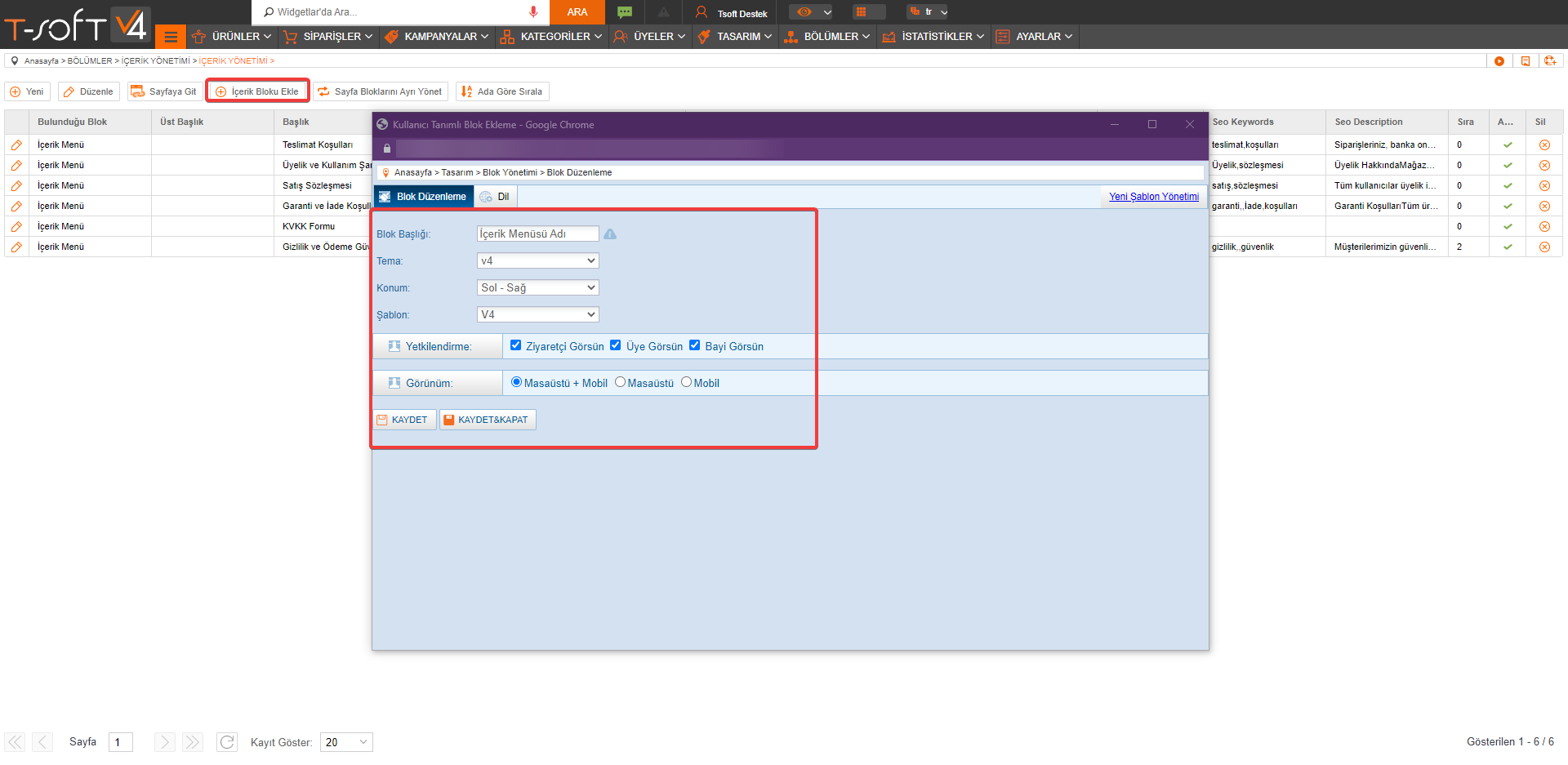1568x765 pixels.
Task: Open Yeni Şablon Yönetimi link
Action: (1154, 197)
